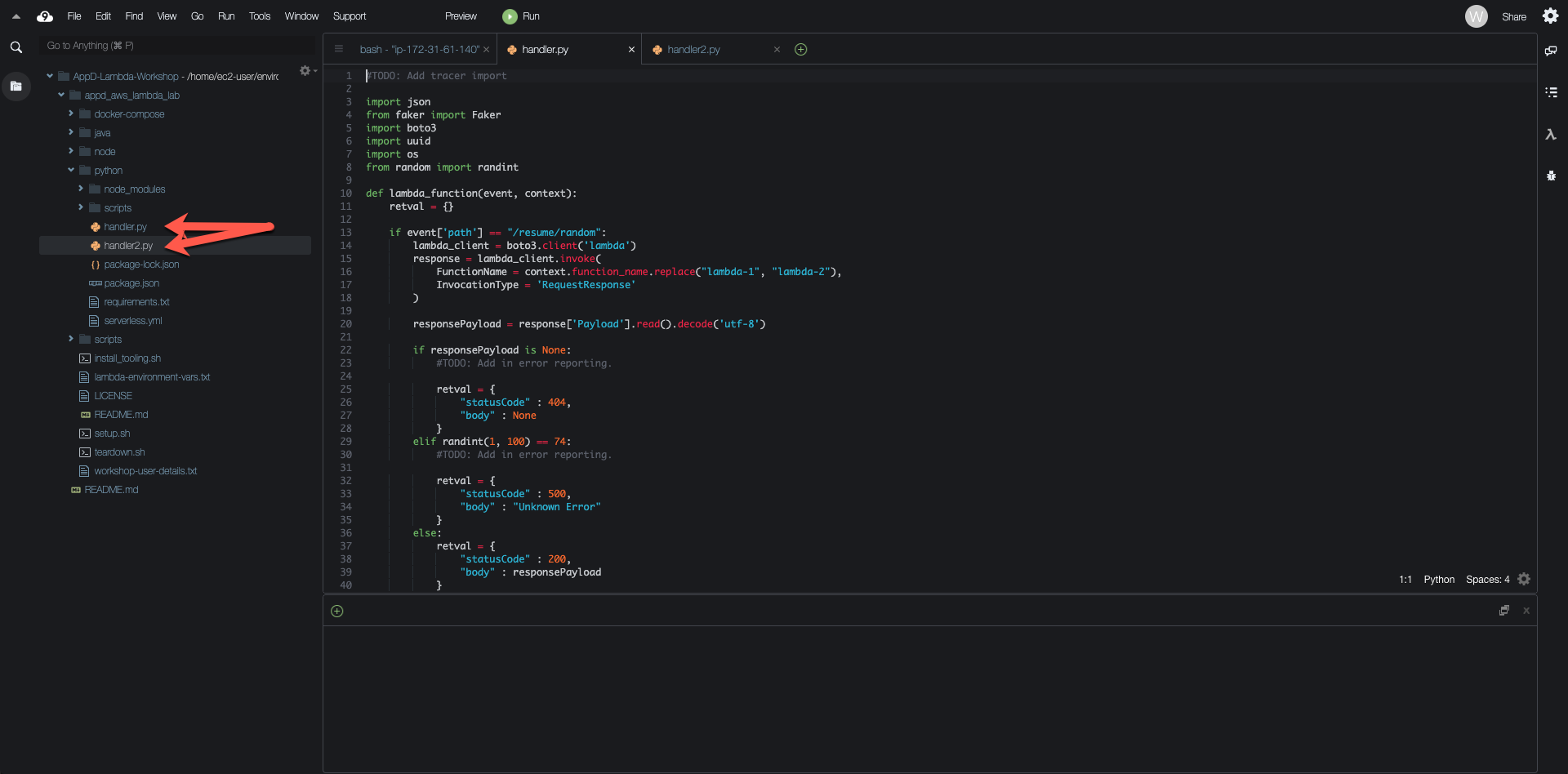Add a new editor tab with plus
Screen dimensions: 1568x774
(800, 50)
